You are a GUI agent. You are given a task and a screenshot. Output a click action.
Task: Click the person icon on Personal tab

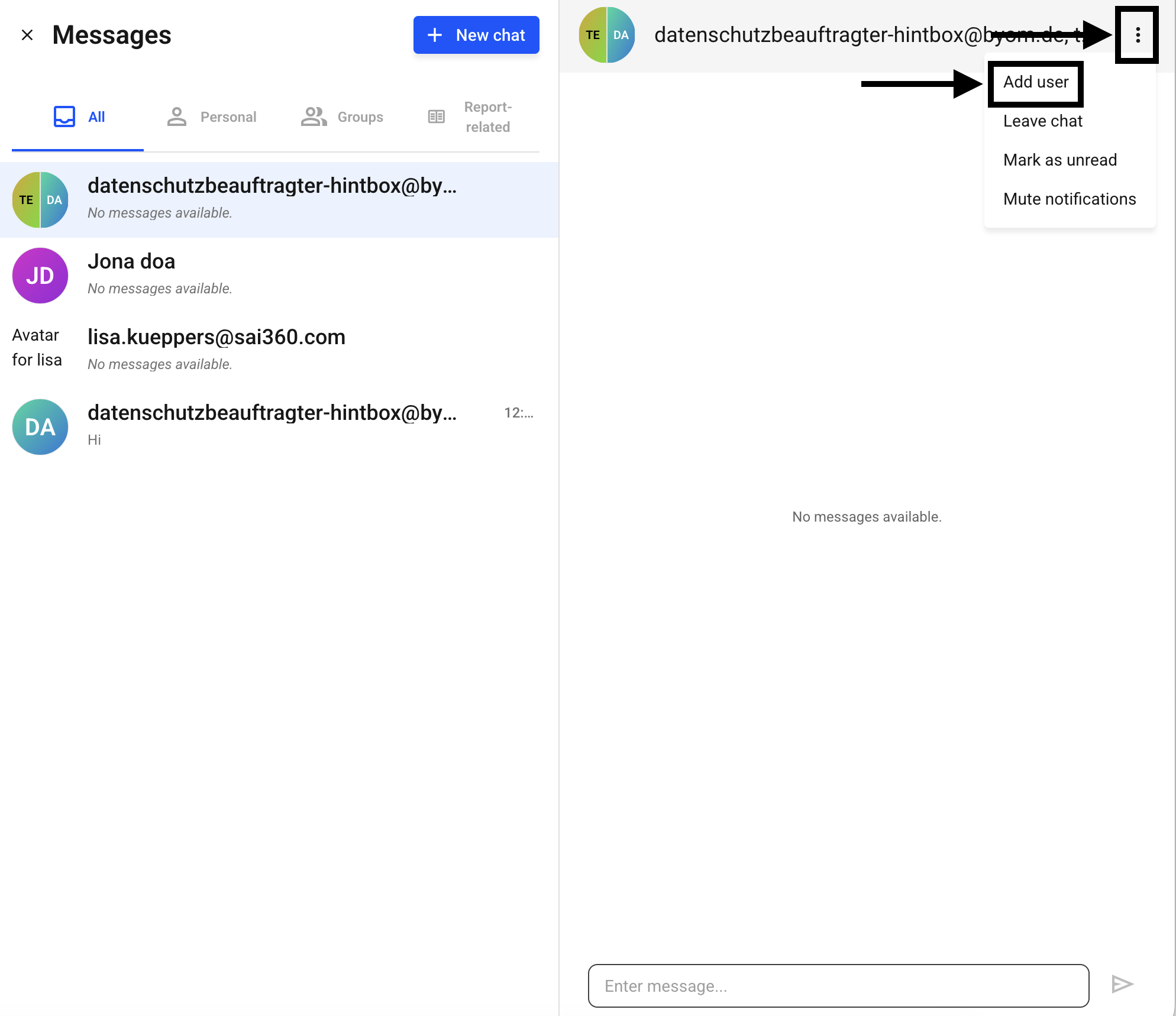point(176,117)
